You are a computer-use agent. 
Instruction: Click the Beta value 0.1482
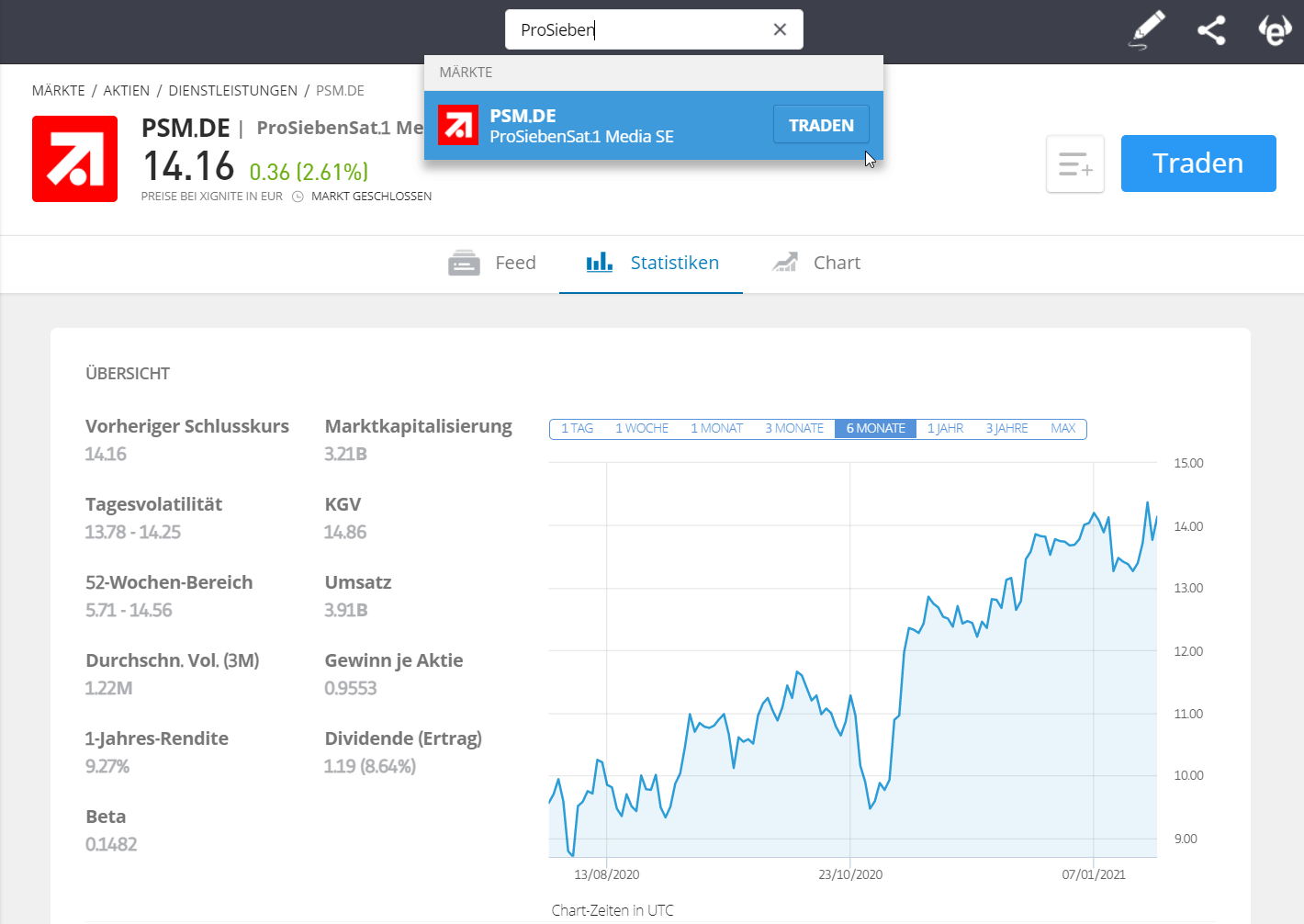[x=111, y=844]
